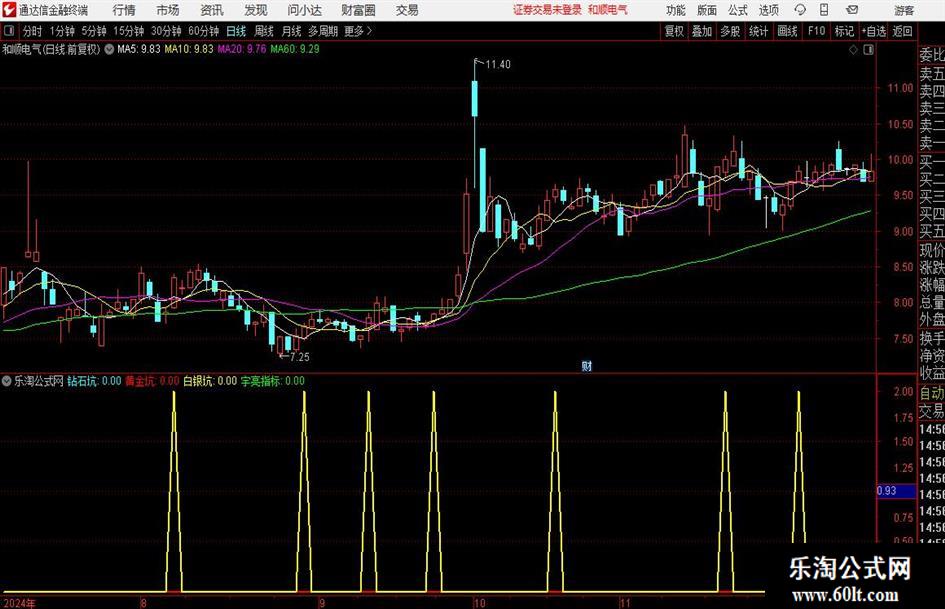Image resolution: width=945 pixels, height=609 pixels.
Task: Switch to 1分钟 period
Action: point(62,31)
